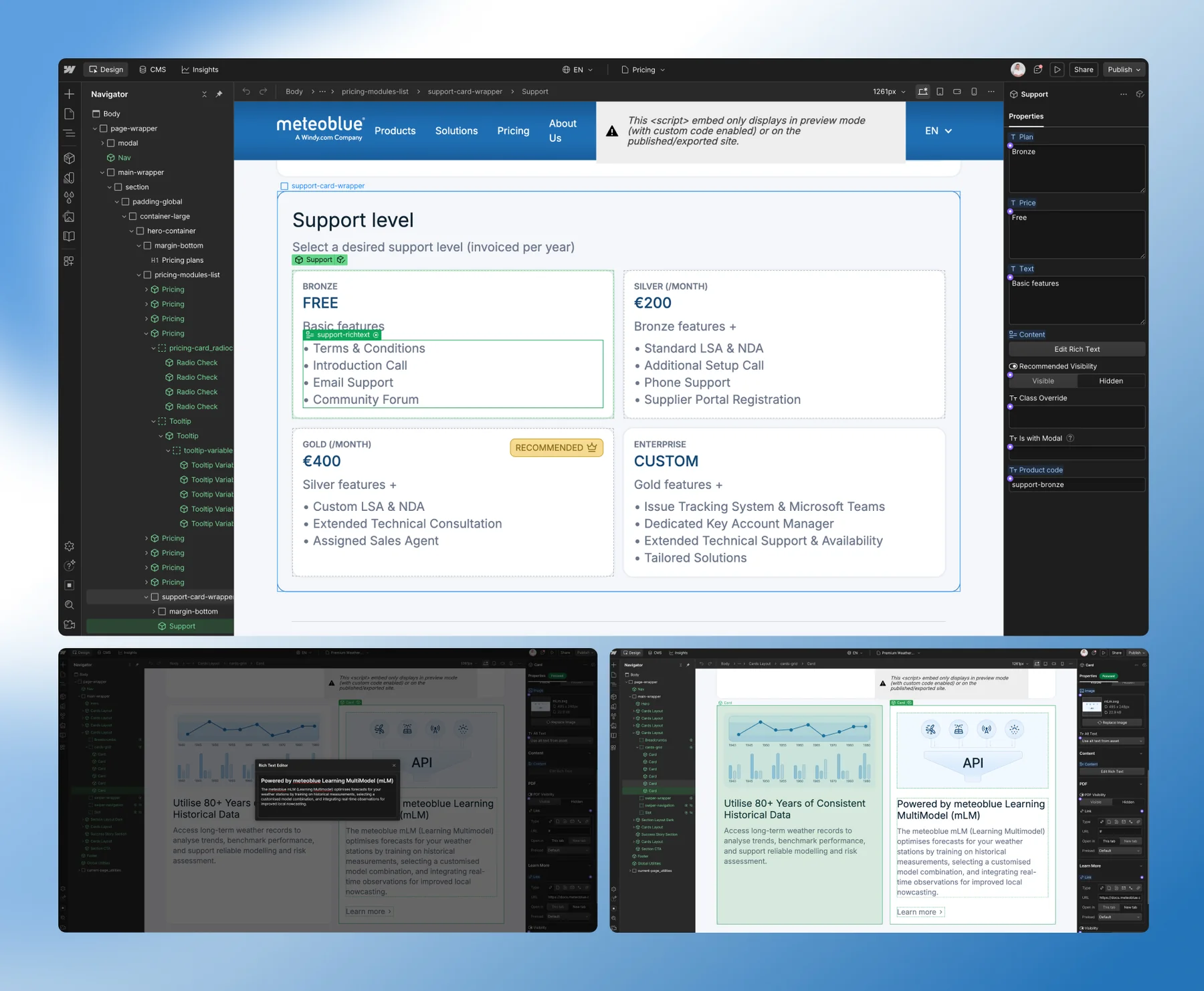This screenshot has height=991, width=1204.
Task: Click the breadcrumb ellipsis item
Action: click(322, 92)
